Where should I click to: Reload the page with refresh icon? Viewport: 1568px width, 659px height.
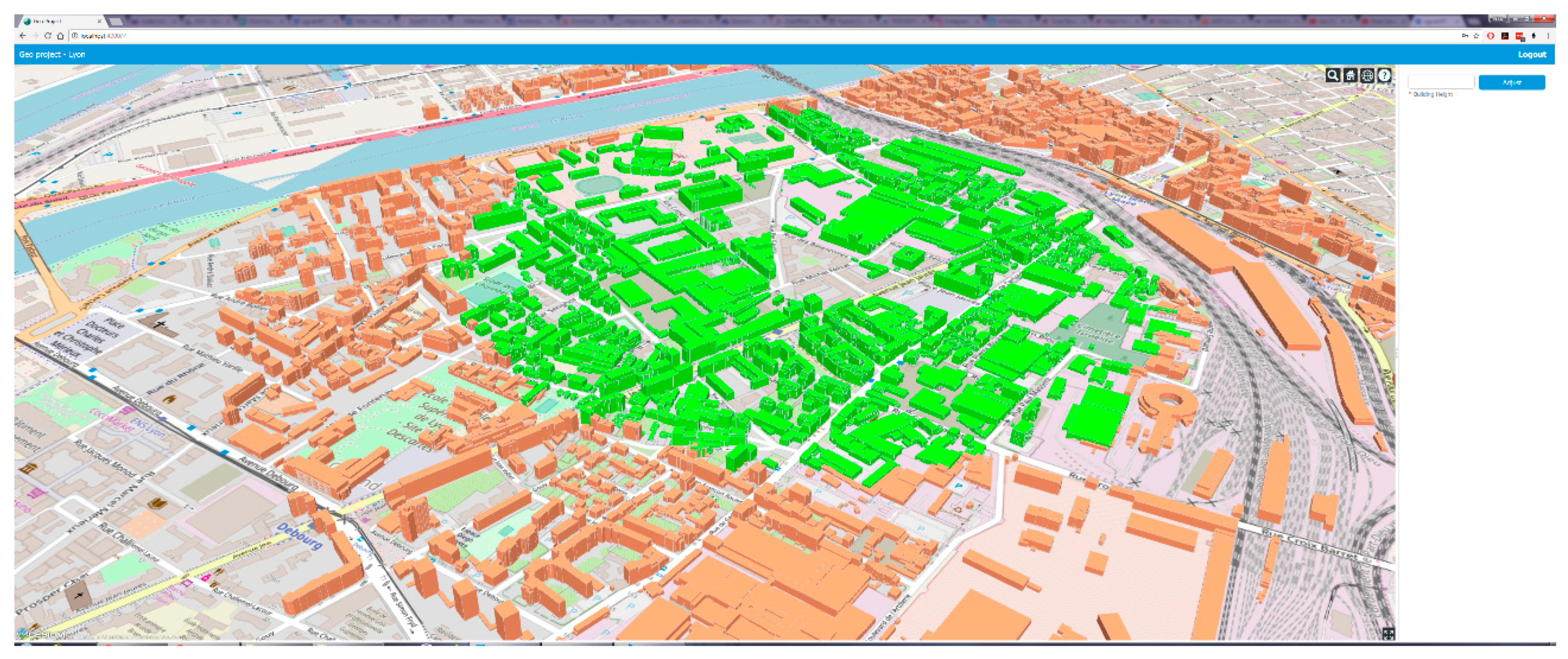[x=48, y=36]
